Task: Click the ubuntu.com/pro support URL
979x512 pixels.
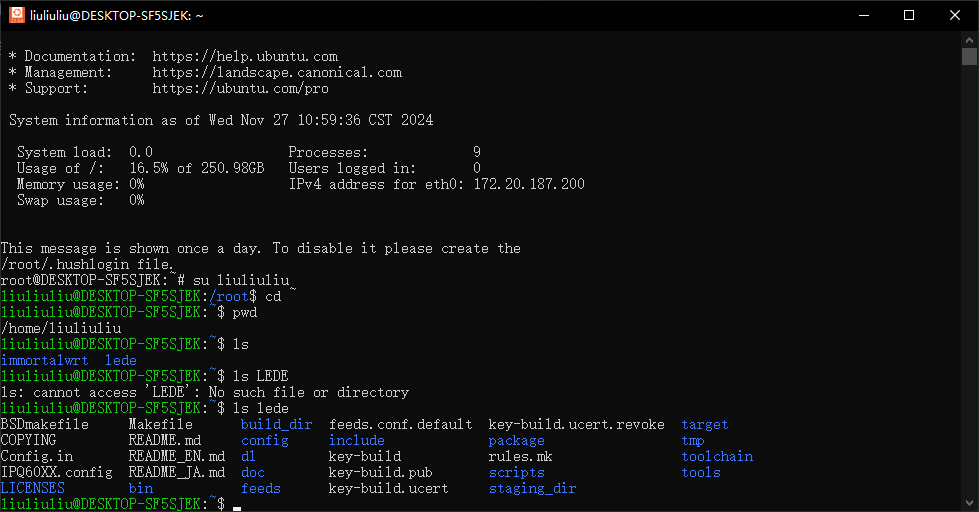Action: (x=241, y=89)
